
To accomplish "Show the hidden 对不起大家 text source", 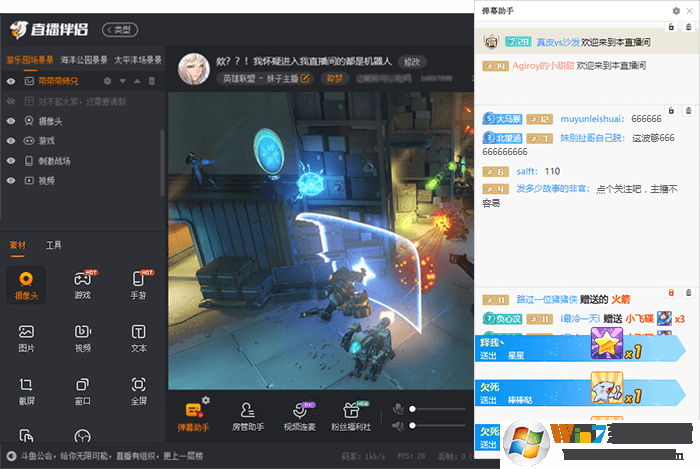I will point(11,101).
